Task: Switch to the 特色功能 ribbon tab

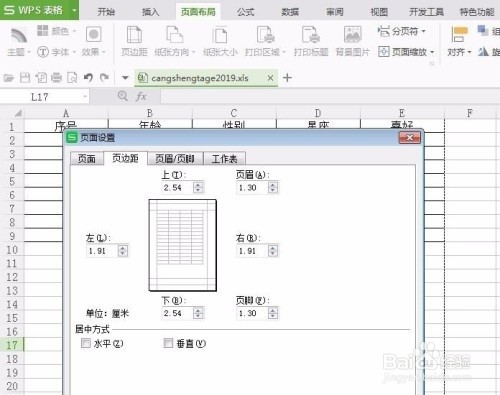Action: [x=477, y=12]
